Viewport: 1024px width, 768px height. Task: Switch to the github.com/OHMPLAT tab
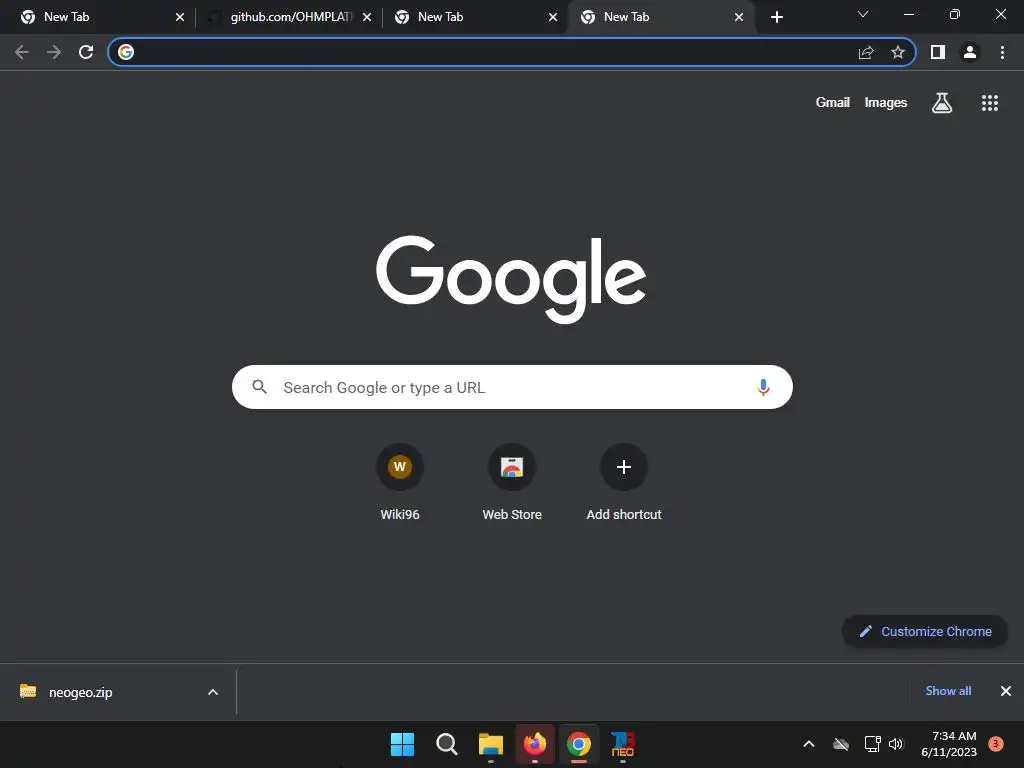[x=289, y=17]
